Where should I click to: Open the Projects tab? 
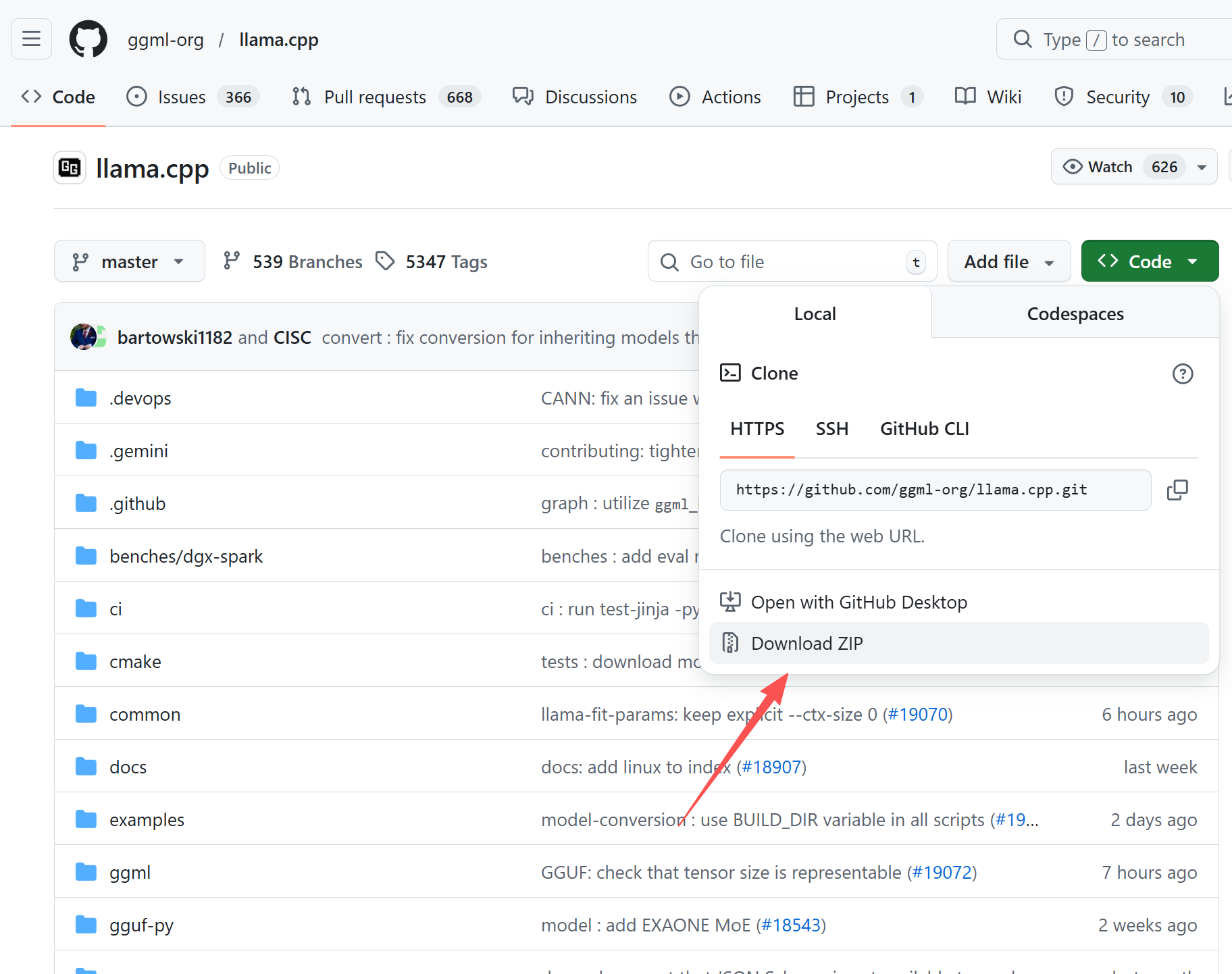pos(858,97)
